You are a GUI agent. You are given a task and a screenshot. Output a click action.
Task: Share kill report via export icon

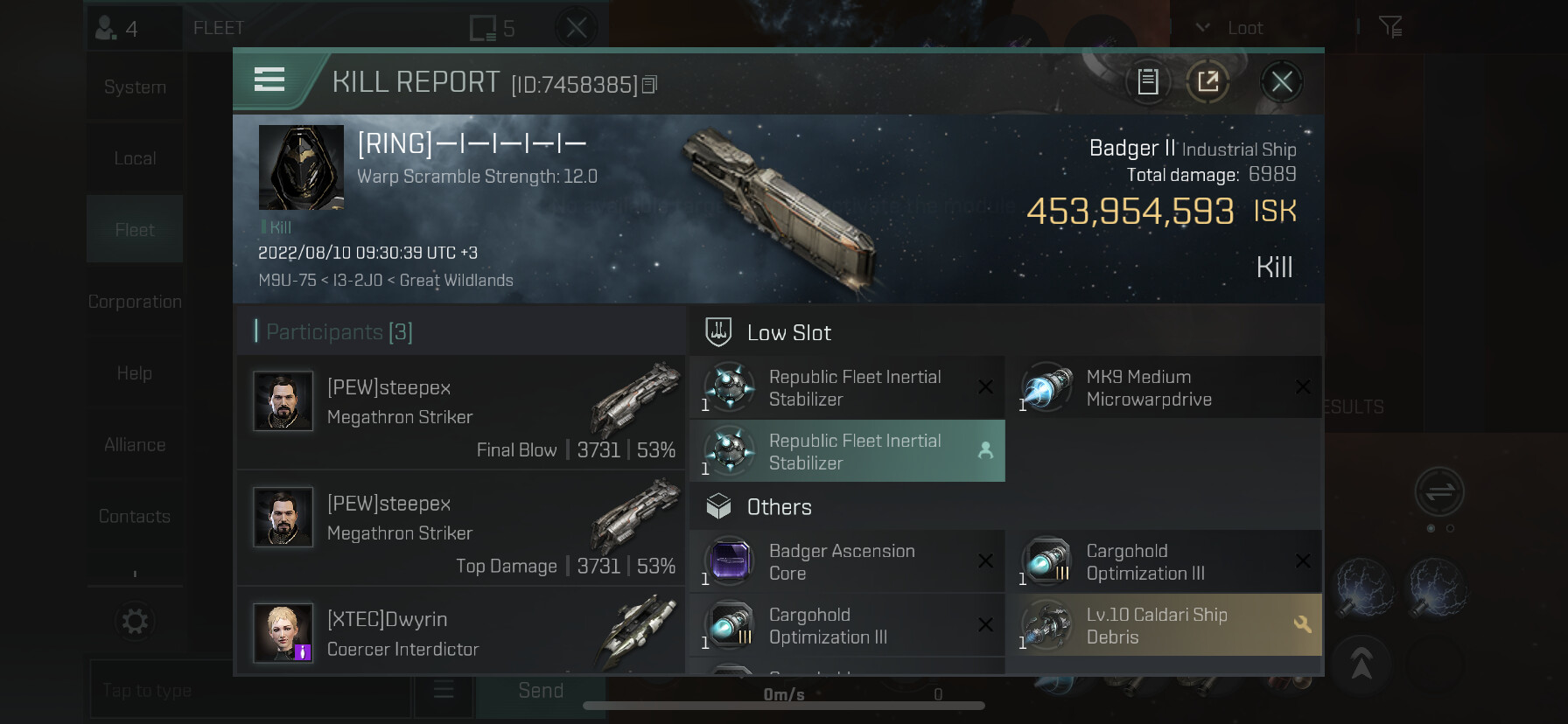pos(1207,82)
